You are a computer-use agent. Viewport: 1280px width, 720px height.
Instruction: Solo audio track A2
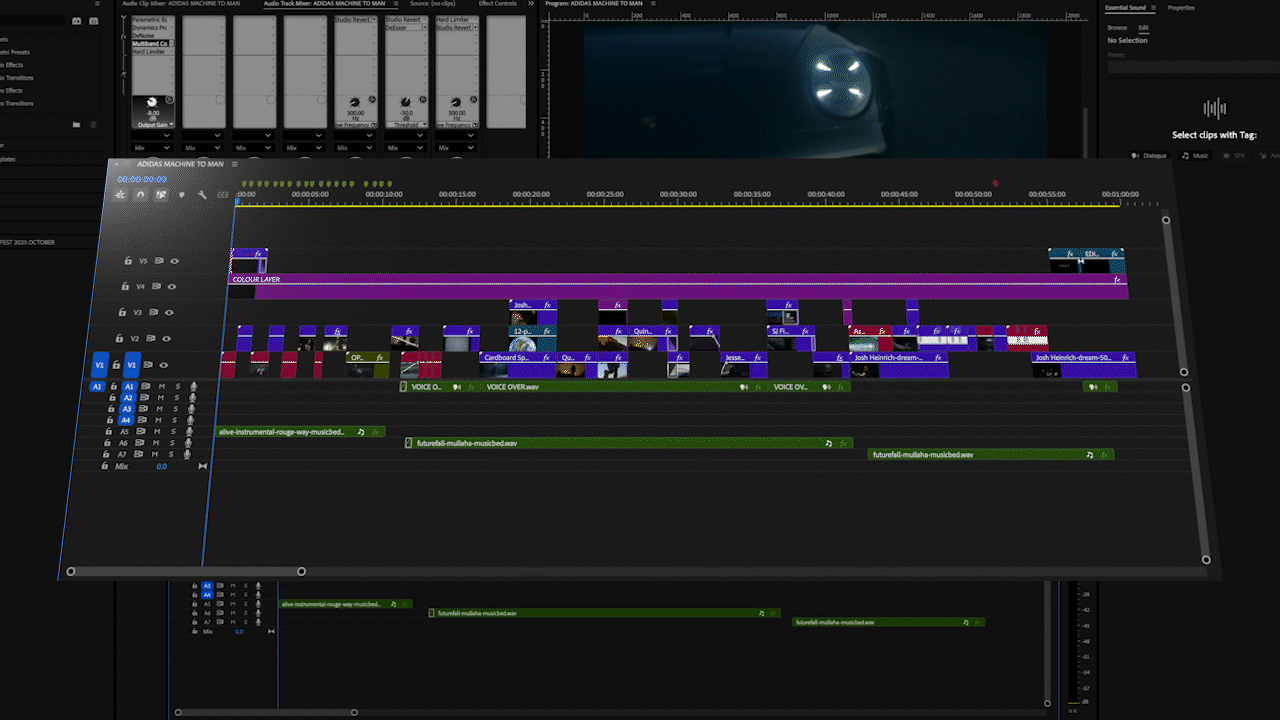coord(178,397)
